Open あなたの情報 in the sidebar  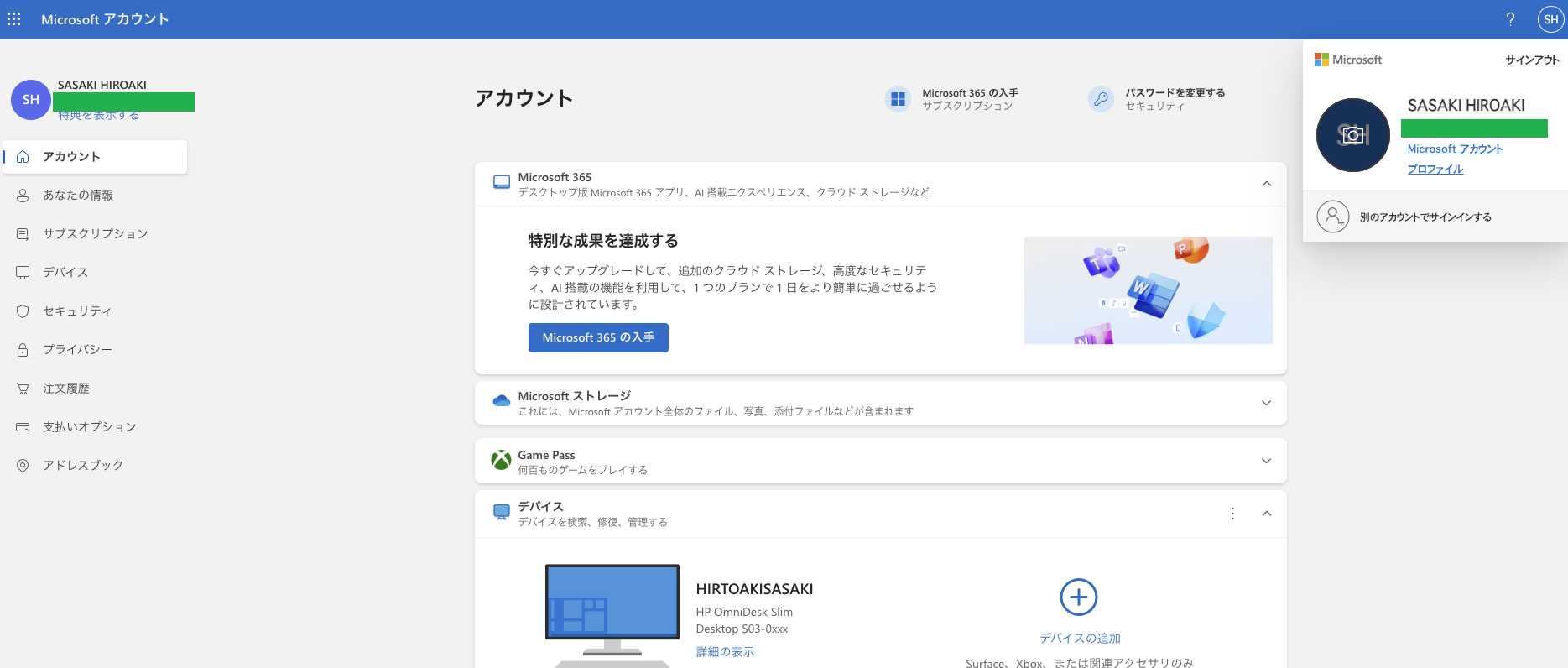pyautogui.click(x=95, y=196)
